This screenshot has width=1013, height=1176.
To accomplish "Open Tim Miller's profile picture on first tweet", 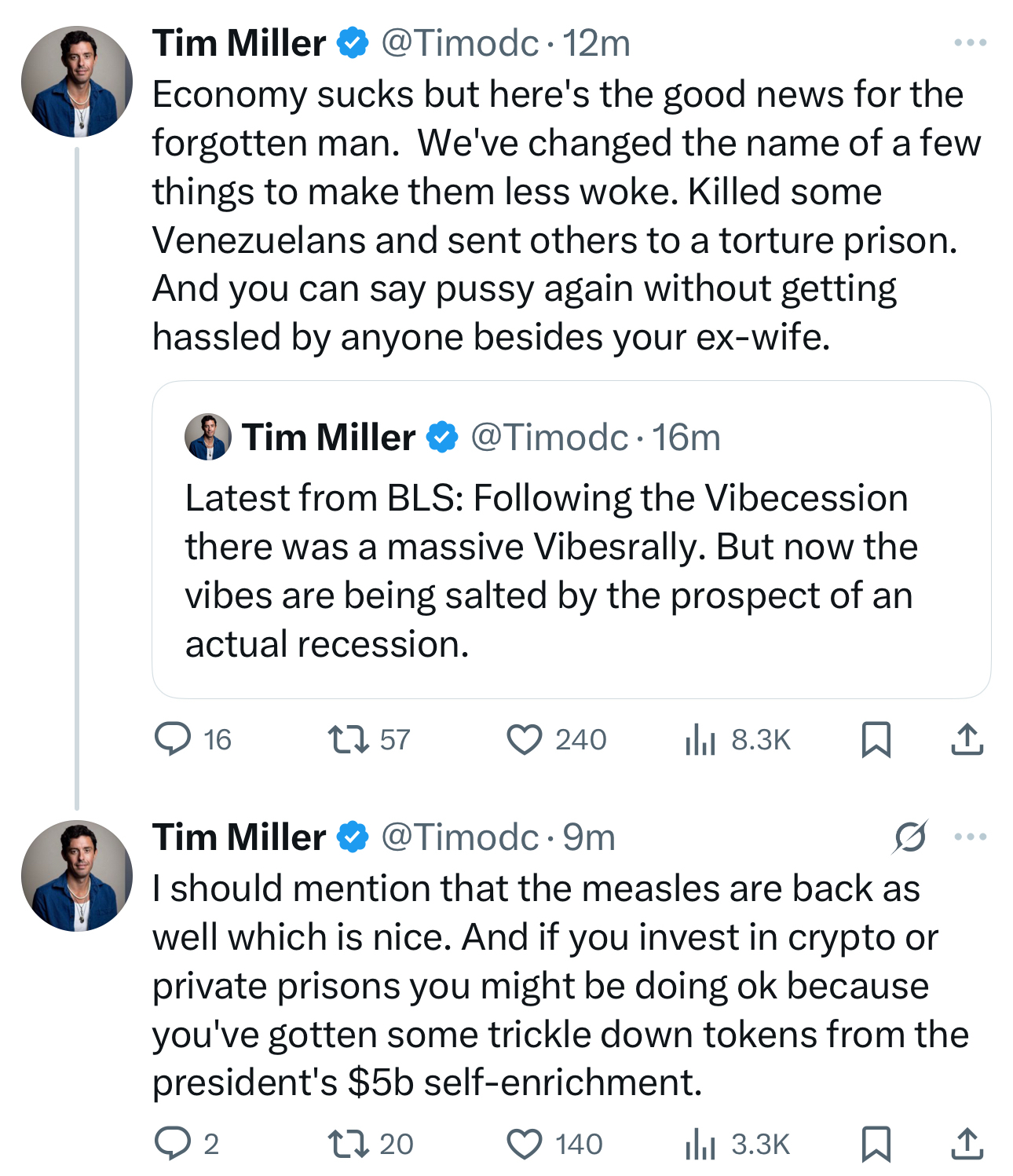I will [77, 82].
